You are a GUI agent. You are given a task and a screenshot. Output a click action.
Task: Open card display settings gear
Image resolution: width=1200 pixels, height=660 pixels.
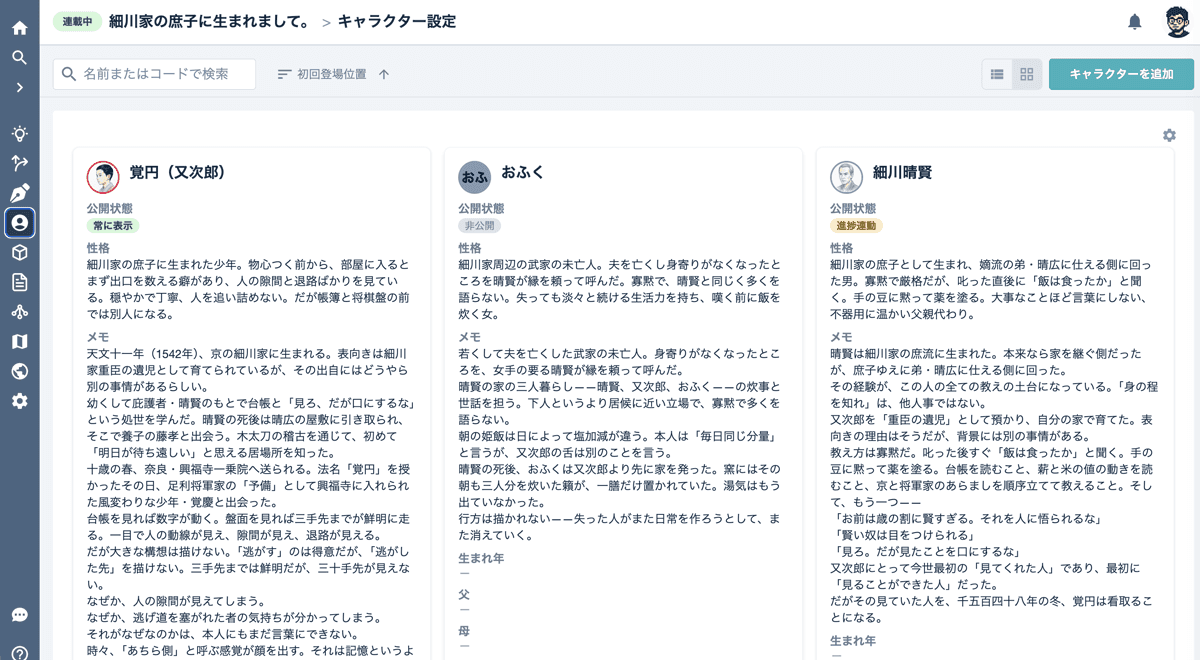(1169, 135)
